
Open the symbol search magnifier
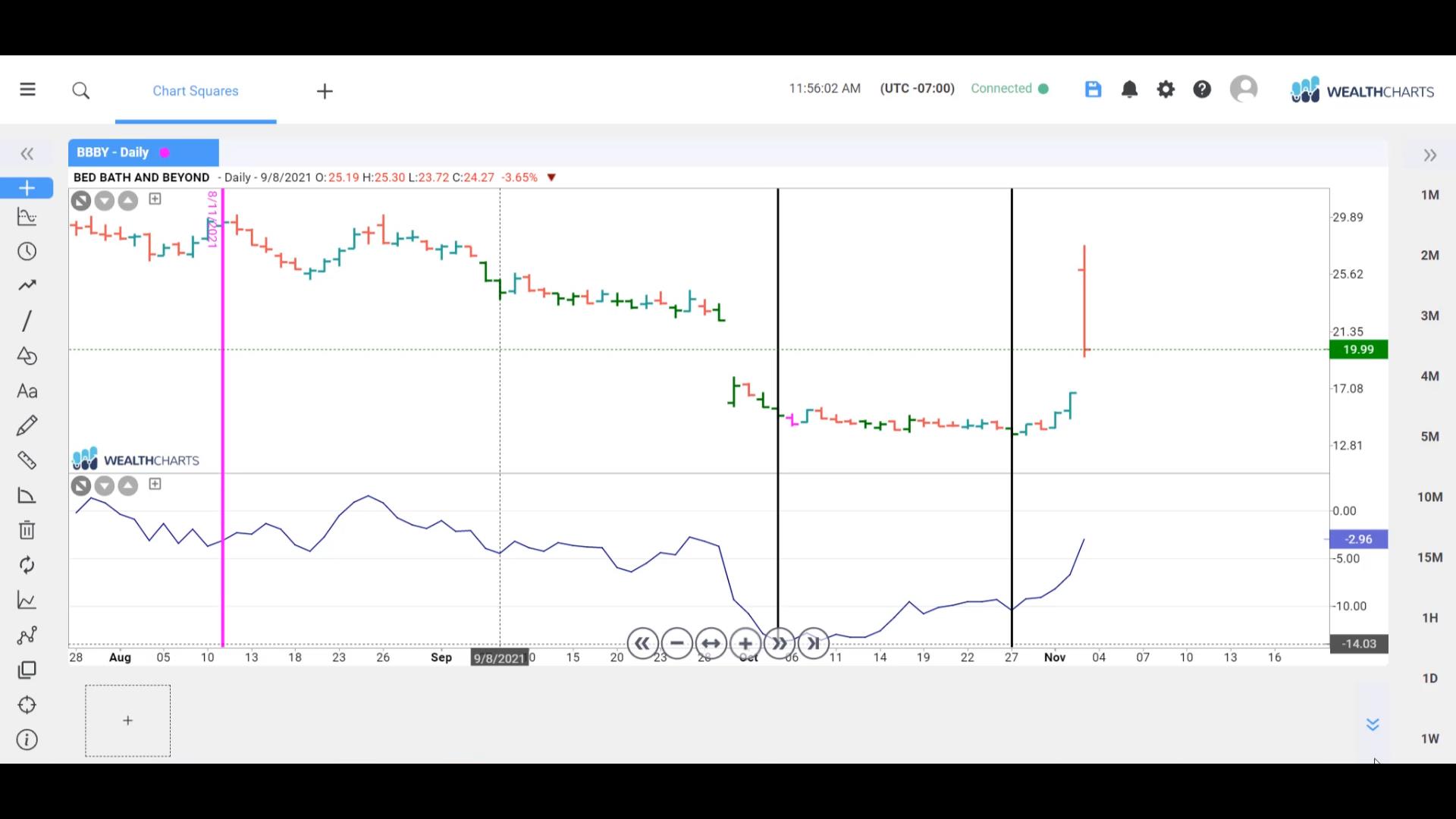point(81,91)
